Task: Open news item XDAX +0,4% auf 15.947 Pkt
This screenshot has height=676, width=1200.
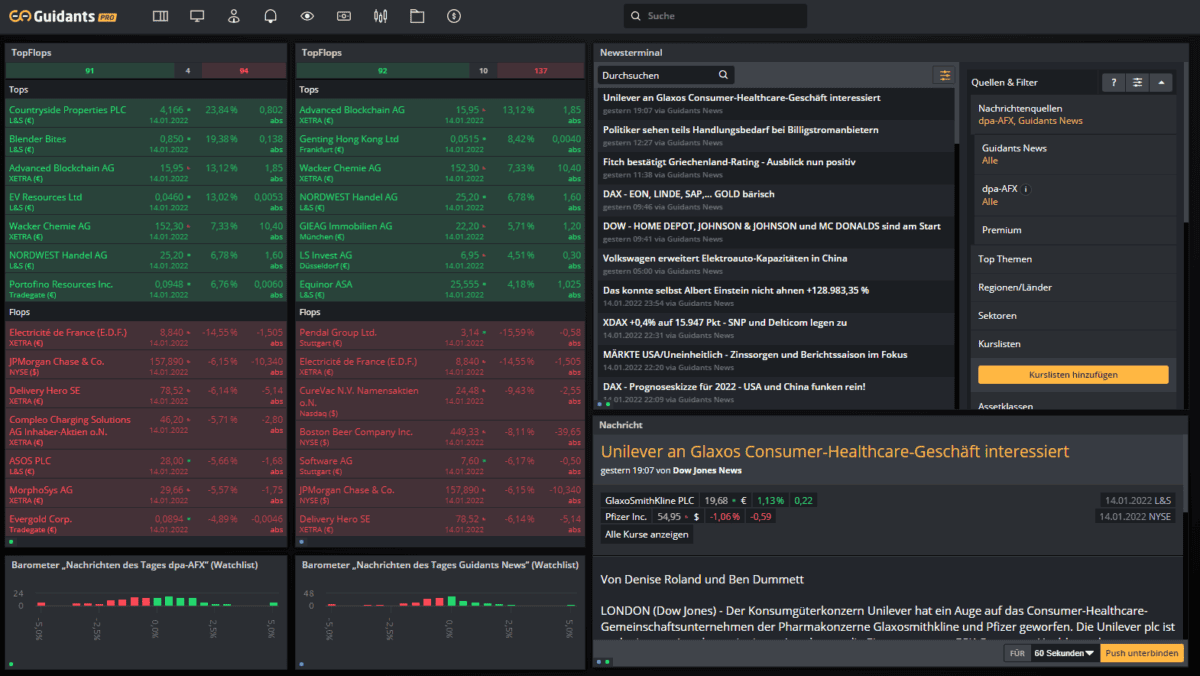Action: [776, 327]
